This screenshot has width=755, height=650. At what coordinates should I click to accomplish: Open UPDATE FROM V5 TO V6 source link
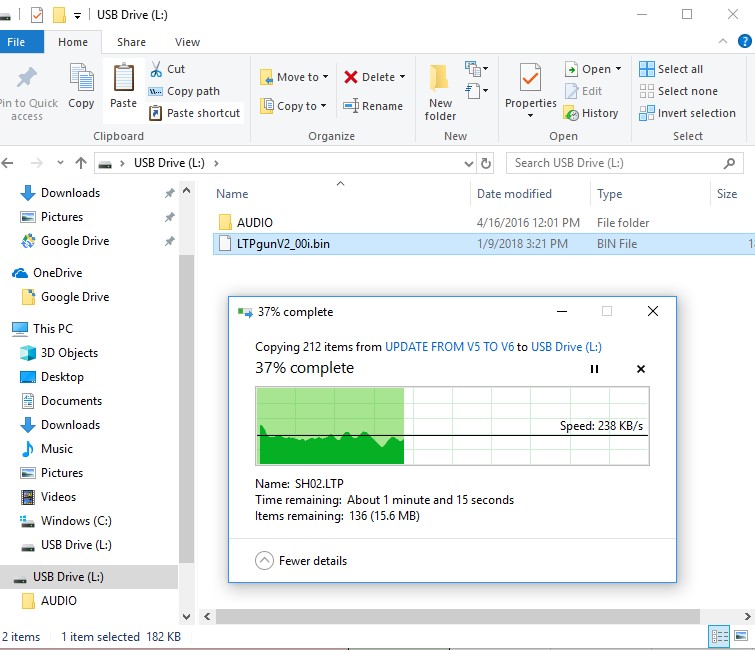(x=449, y=347)
